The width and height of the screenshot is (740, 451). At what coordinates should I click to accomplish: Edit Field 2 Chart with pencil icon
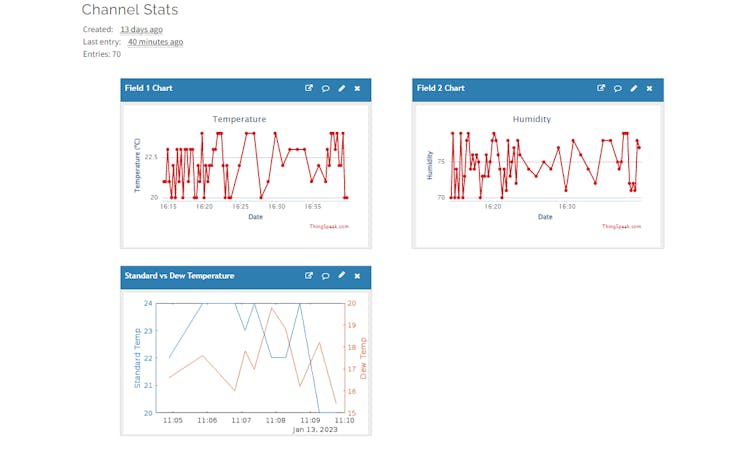(634, 88)
